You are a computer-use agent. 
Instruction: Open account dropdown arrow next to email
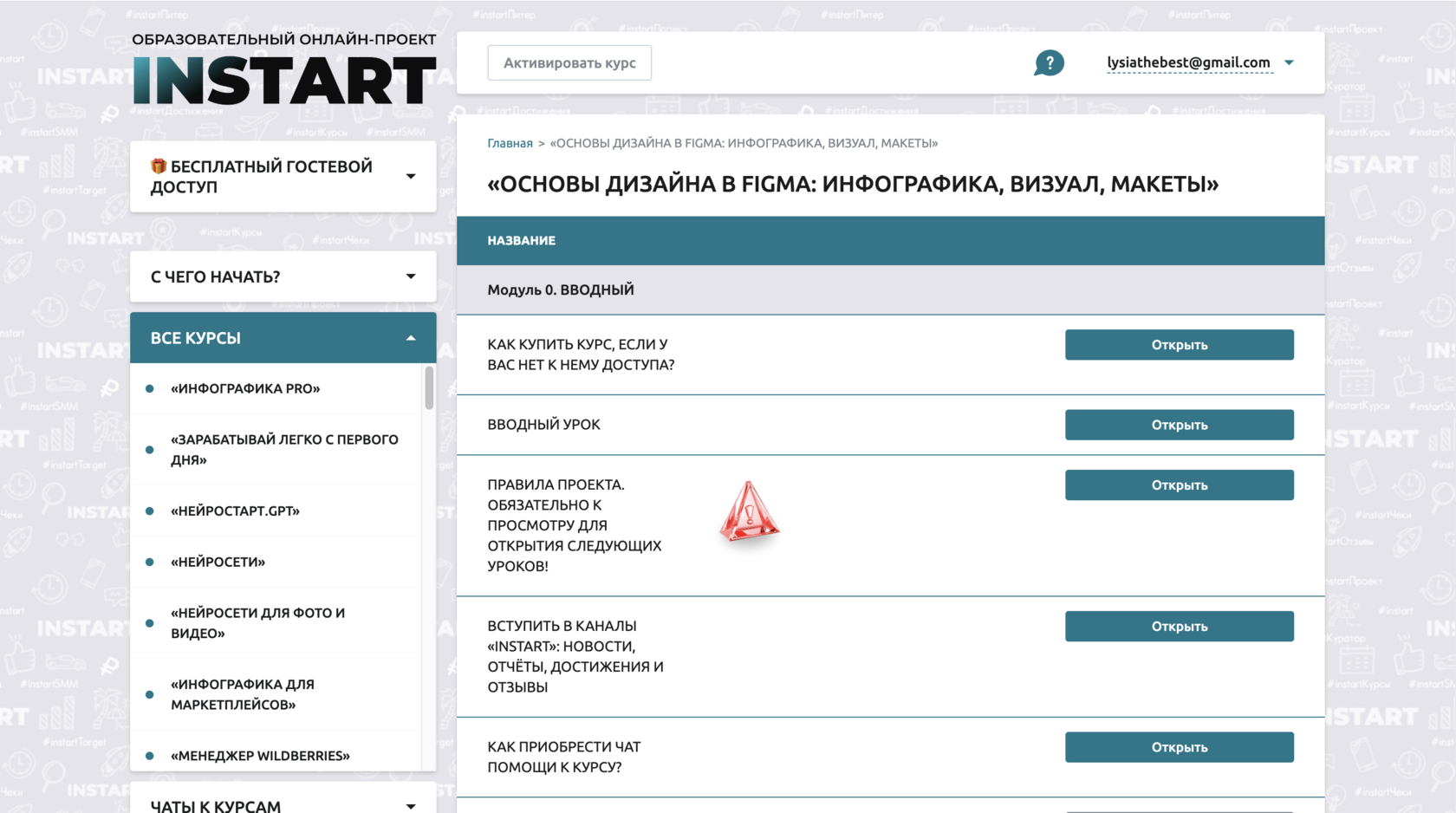click(1289, 62)
